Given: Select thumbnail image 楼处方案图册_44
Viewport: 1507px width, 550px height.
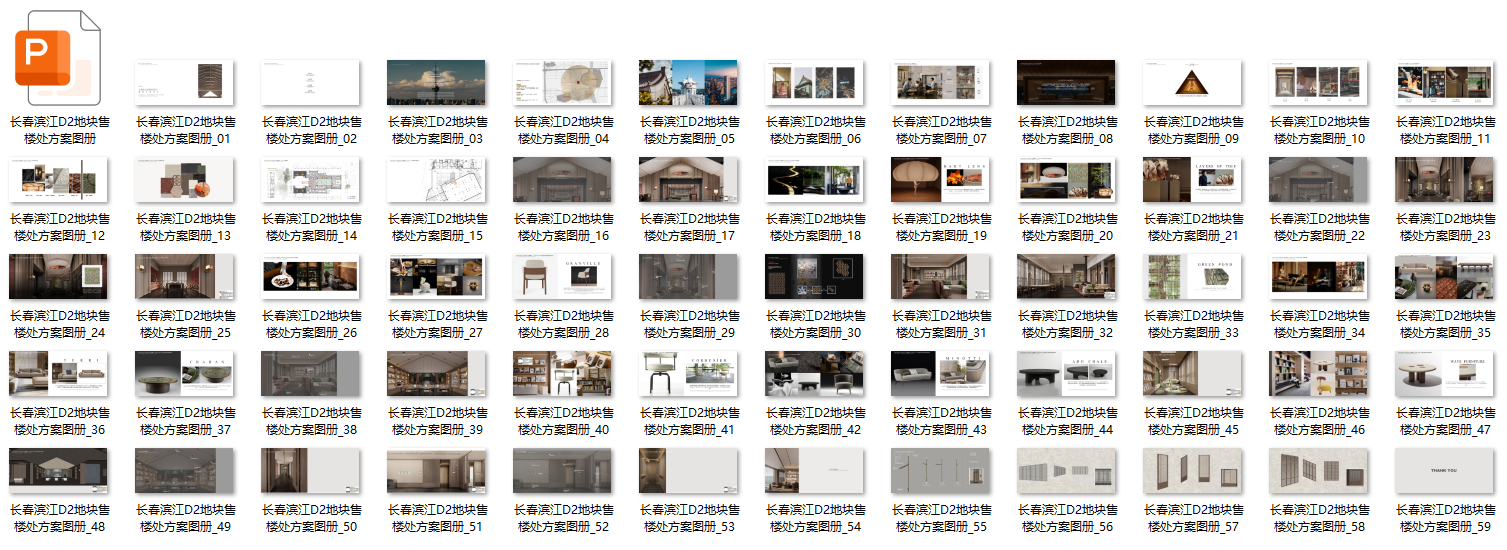Looking at the screenshot, I should (x=1066, y=373).
